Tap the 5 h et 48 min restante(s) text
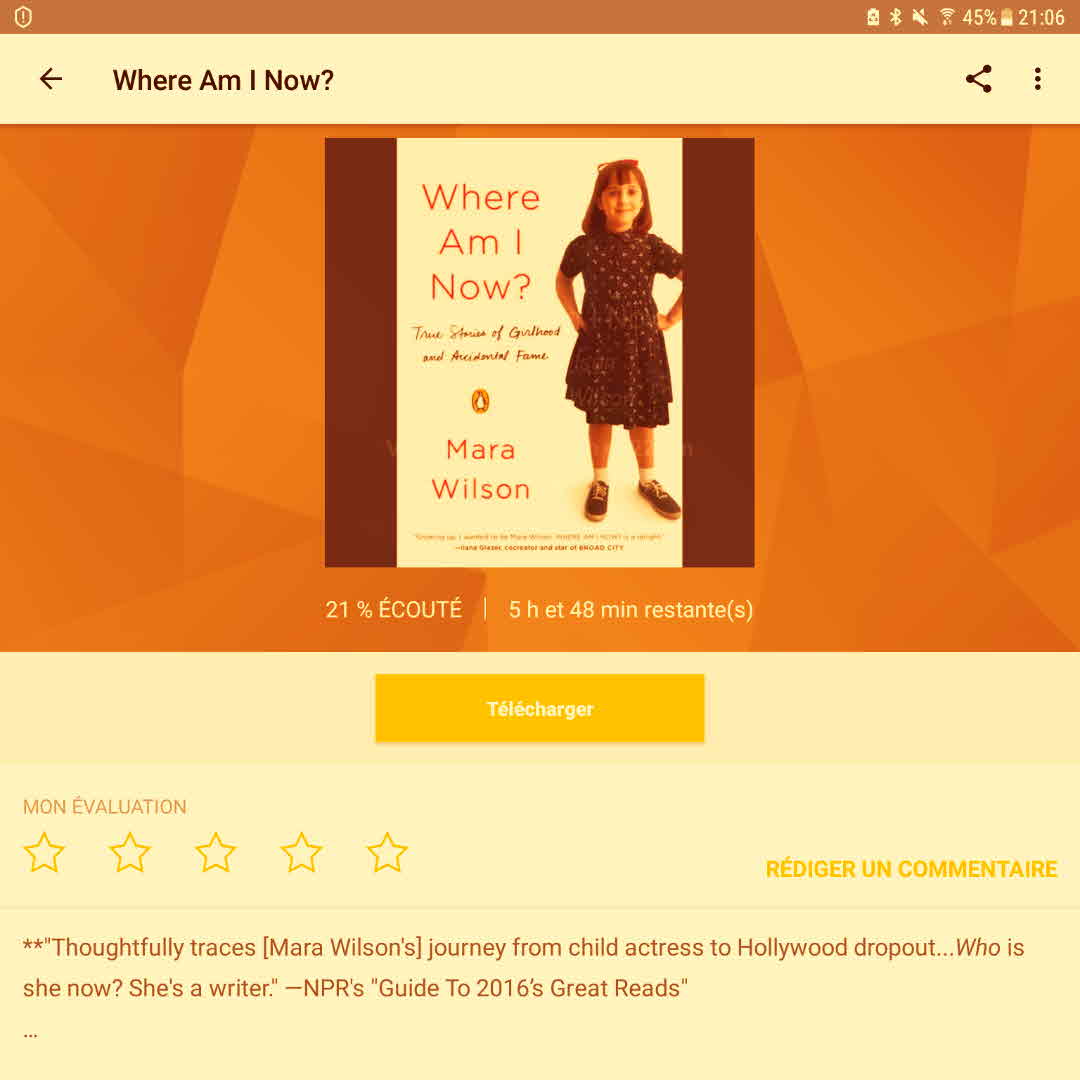Viewport: 1080px width, 1080px height. pyautogui.click(x=630, y=610)
